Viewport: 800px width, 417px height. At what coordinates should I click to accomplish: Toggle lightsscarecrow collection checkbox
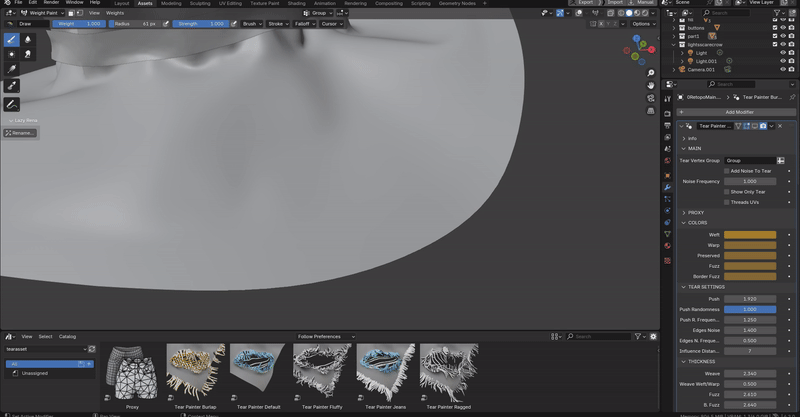[774, 44]
